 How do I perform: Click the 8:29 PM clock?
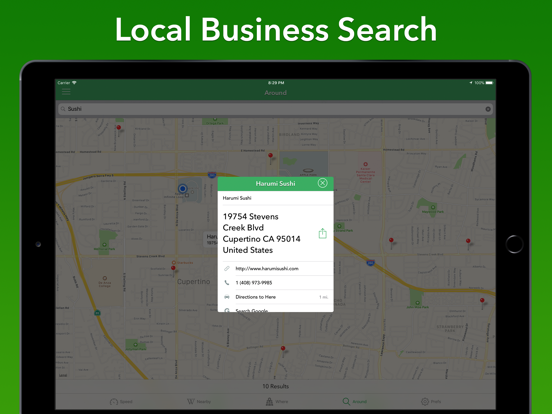276,83
